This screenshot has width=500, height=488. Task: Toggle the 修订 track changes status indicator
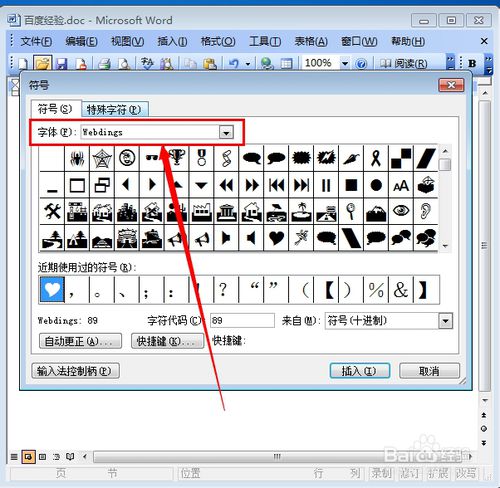tap(410, 473)
